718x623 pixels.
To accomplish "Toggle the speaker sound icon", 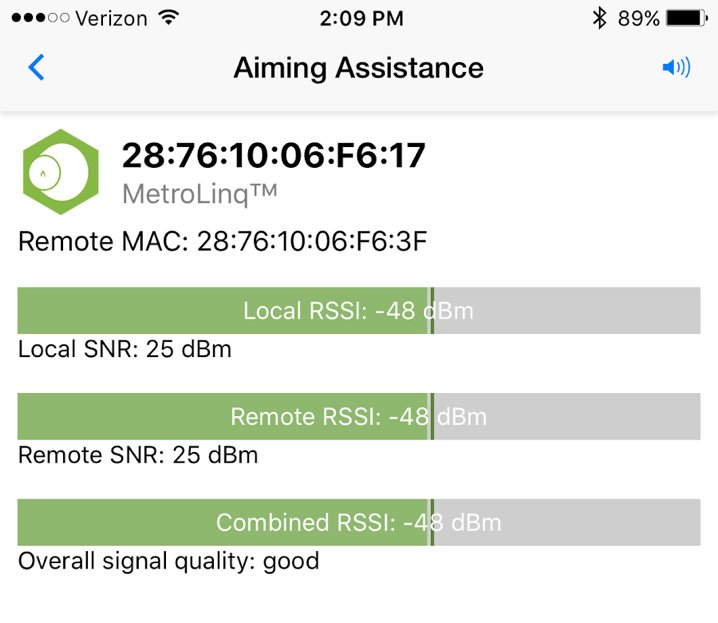I will click(676, 68).
